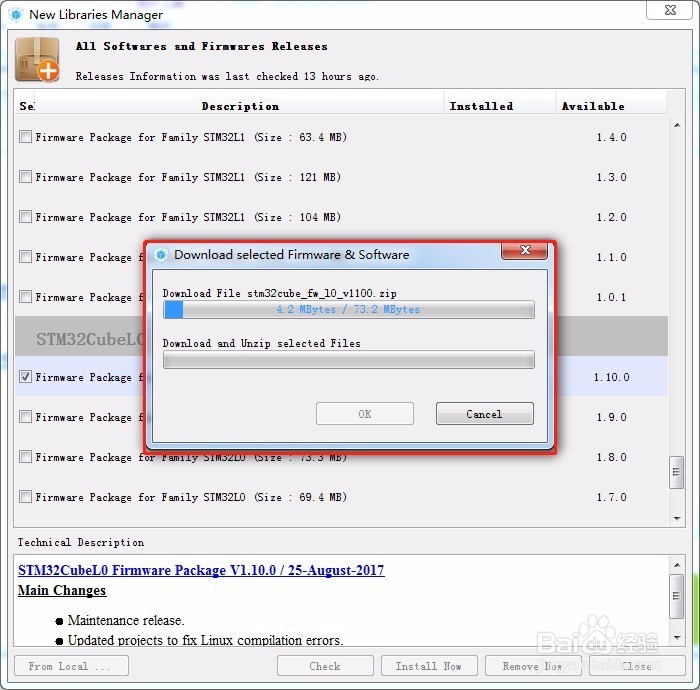This screenshot has width=700, height=690.
Task: Click the available version 1.7.0 cell
Action: [611, 497]
